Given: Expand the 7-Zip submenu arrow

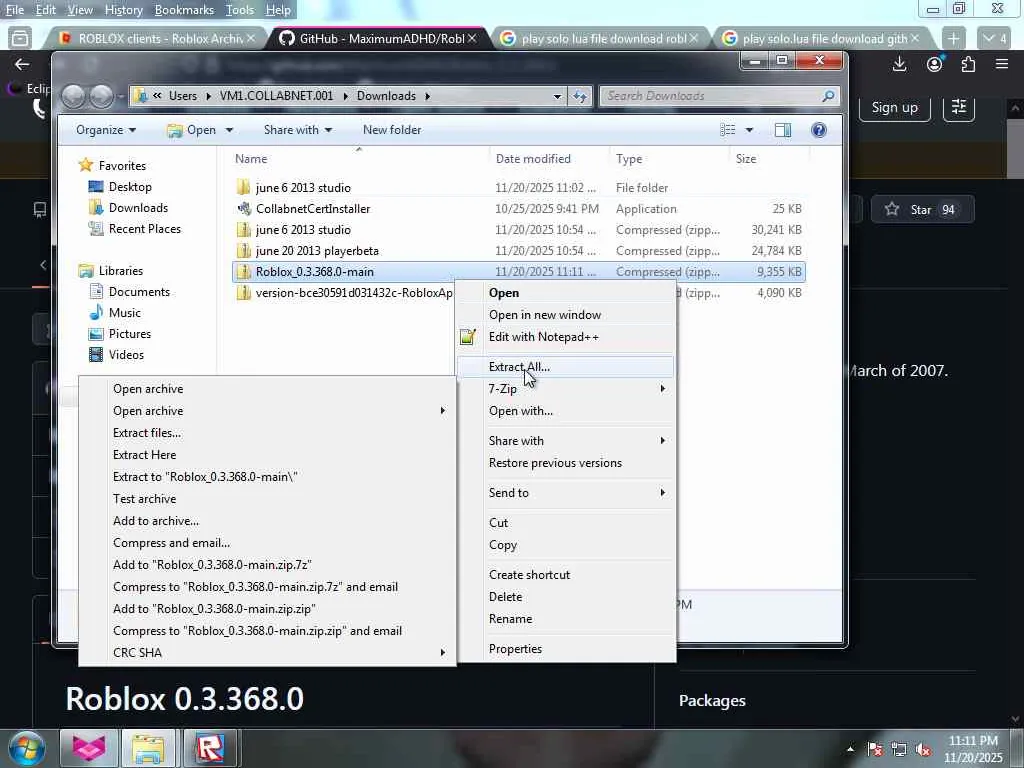Looking at the screenshot, I should pos(663,389).
